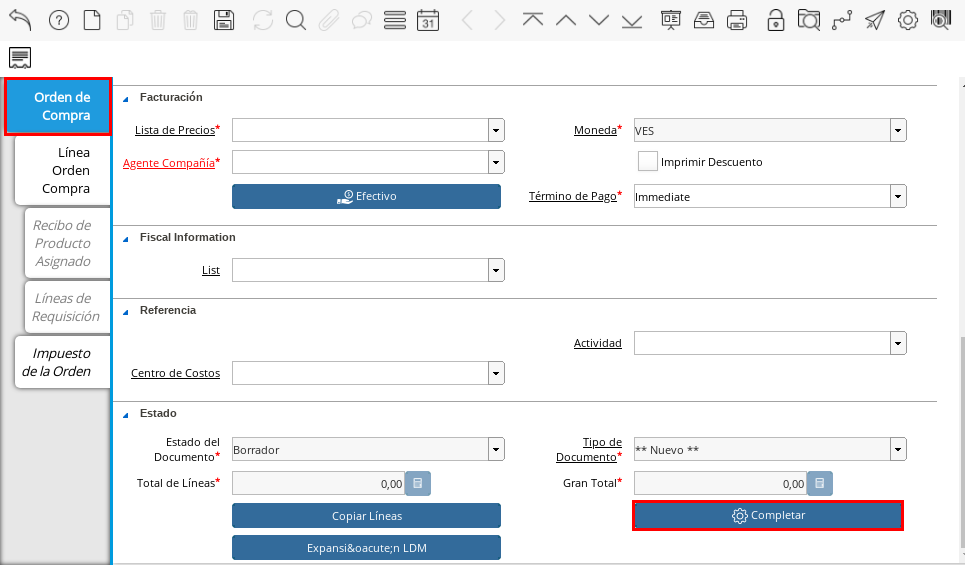The image size is (965, 567).
Task: Go to parent record left chevron
Action: 467,20
